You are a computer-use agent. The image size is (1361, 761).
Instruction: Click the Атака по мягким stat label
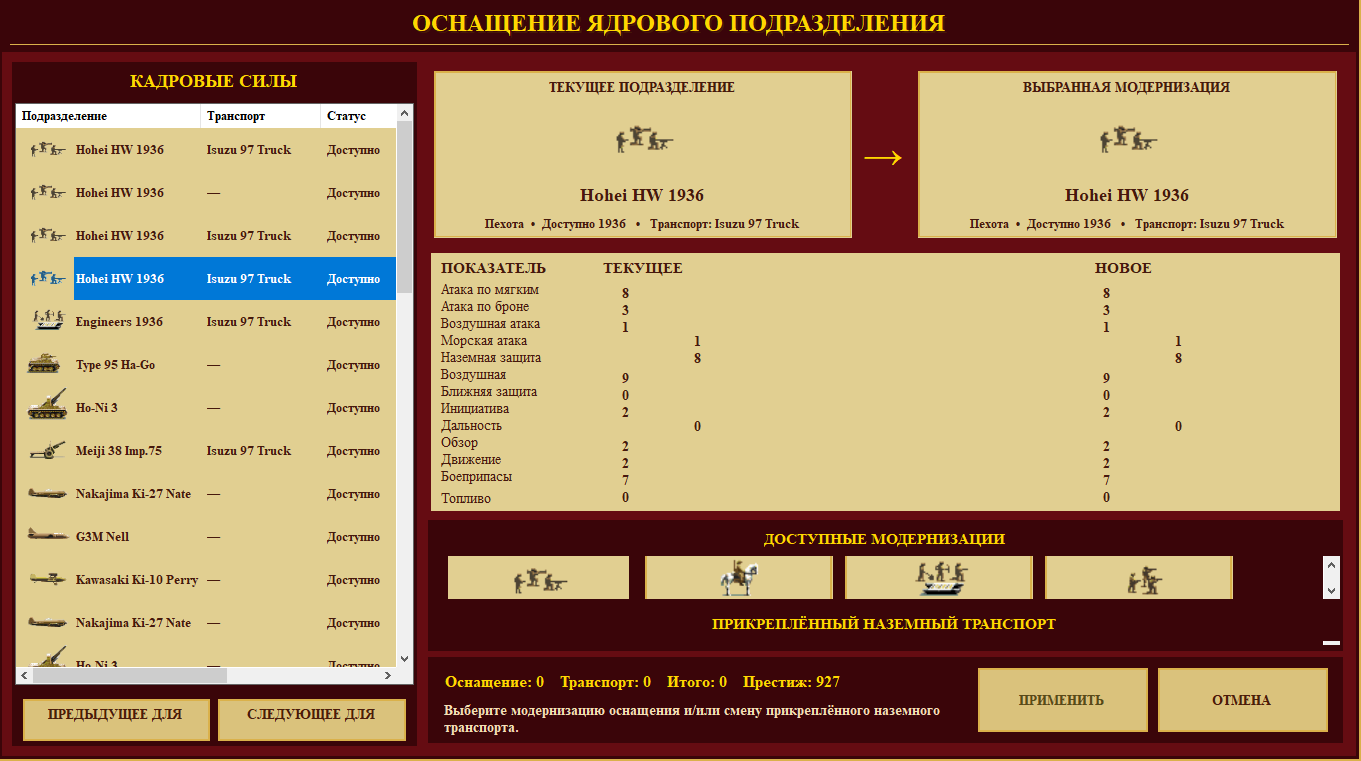(490, 290)
